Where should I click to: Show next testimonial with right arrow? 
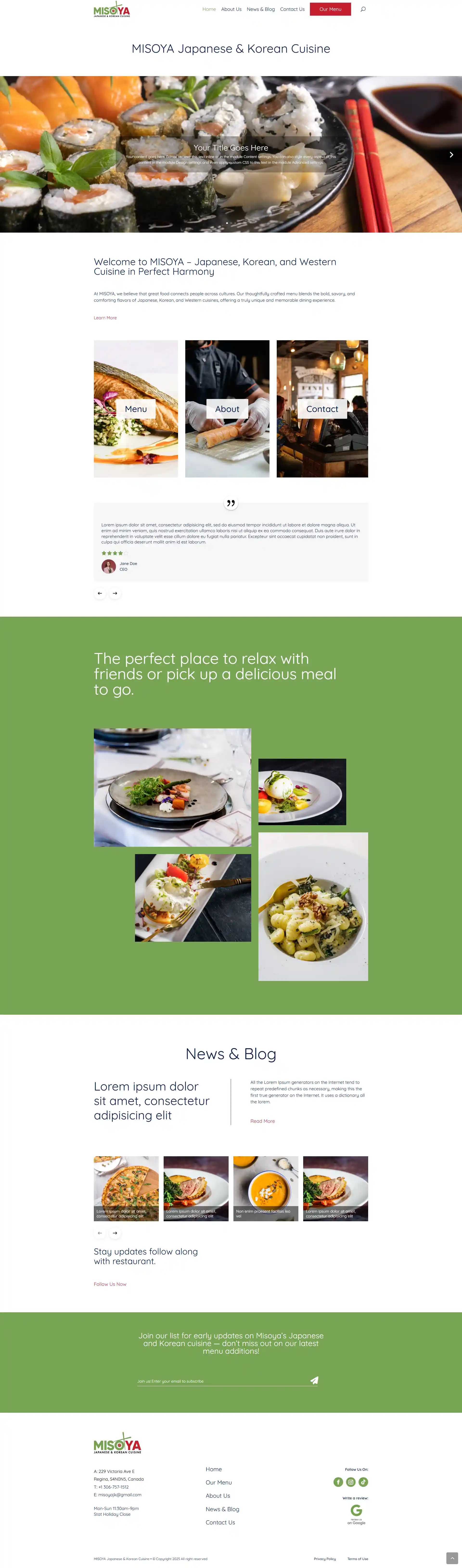pos(115,593)
